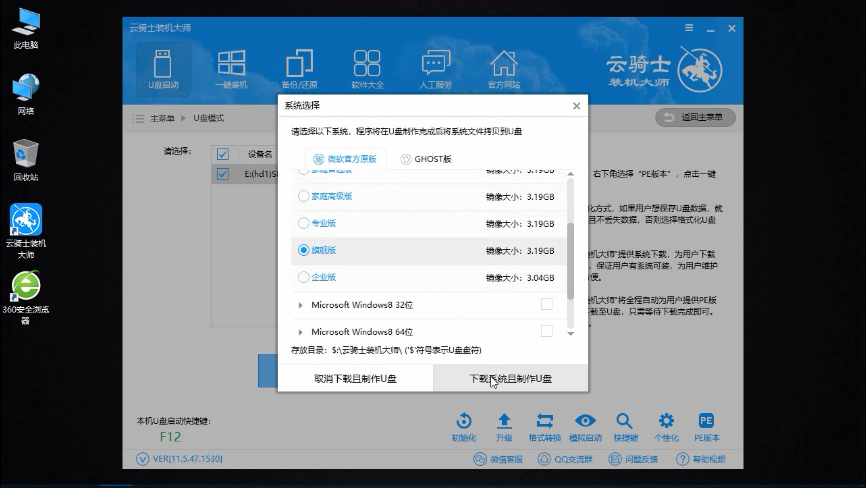This screenshot has width=866, height=488.
Task: Open the 人工服务 chat icon
Action: 436,69
